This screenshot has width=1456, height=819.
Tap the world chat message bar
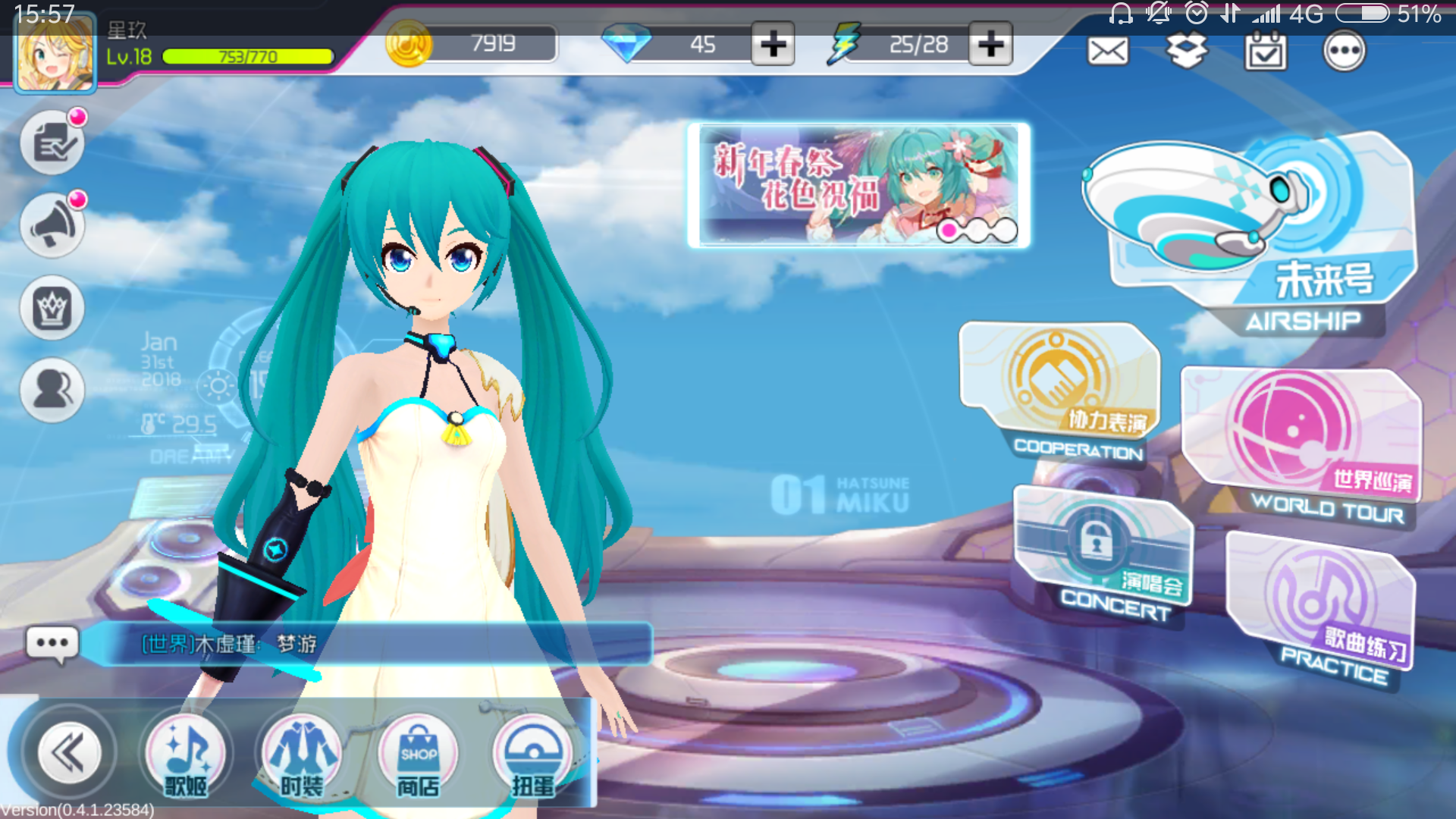coord(368,645)
